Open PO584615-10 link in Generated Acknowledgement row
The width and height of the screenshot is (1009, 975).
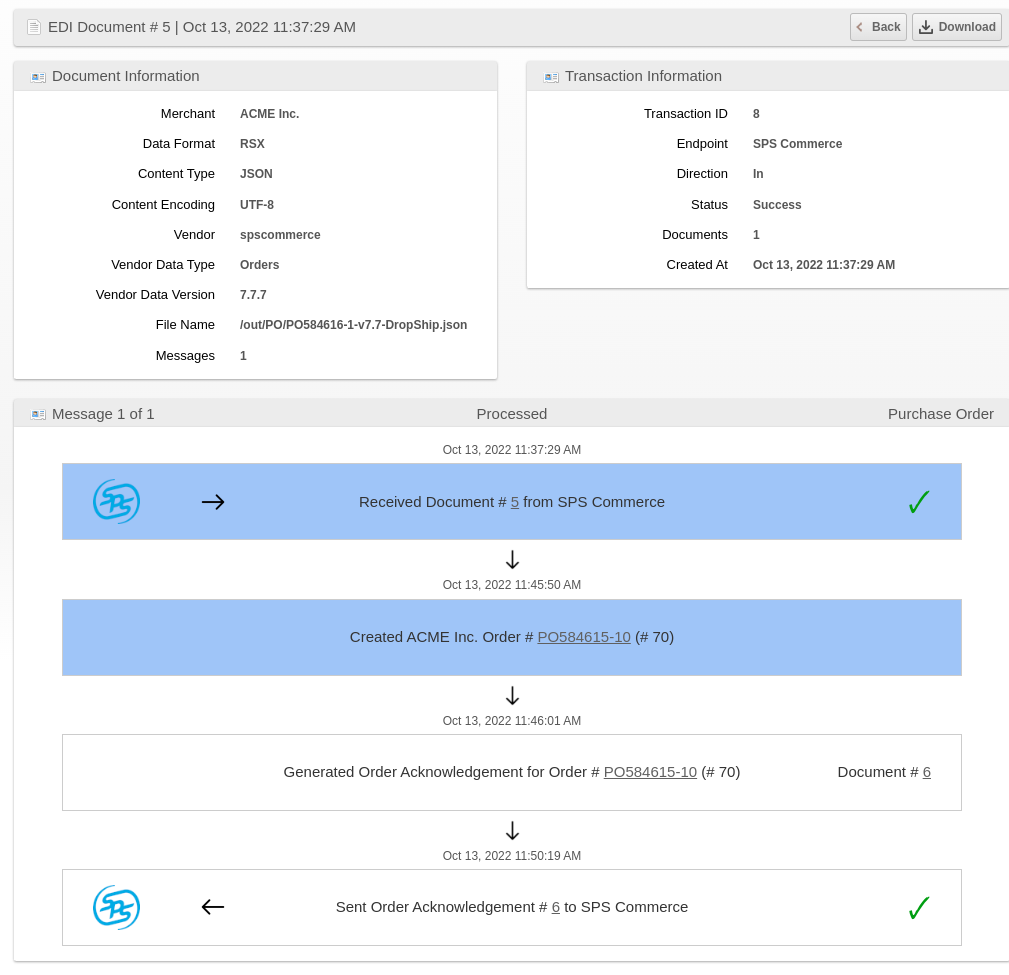[650, 772]
